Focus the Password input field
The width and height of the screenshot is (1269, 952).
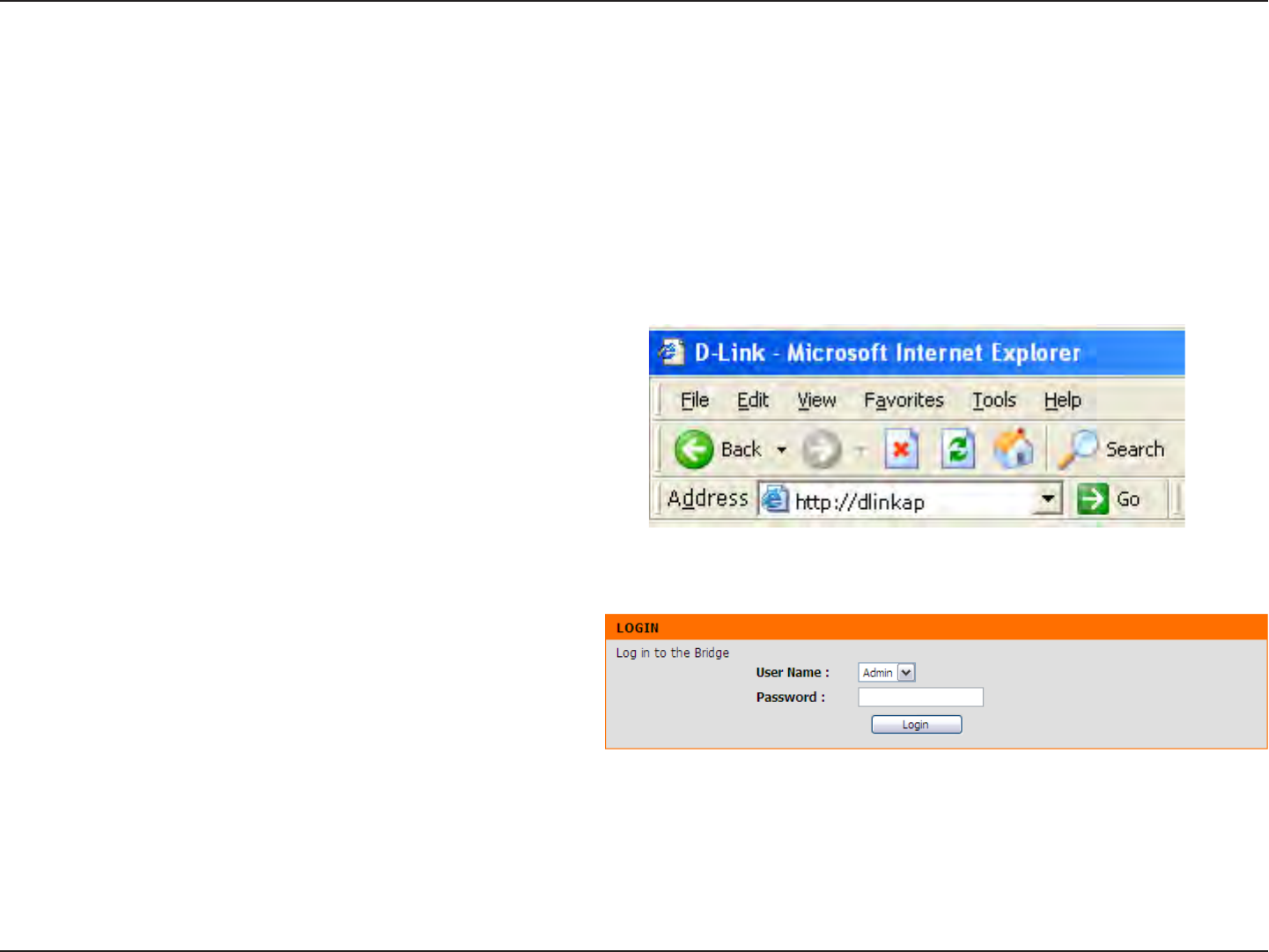[921, 697]
